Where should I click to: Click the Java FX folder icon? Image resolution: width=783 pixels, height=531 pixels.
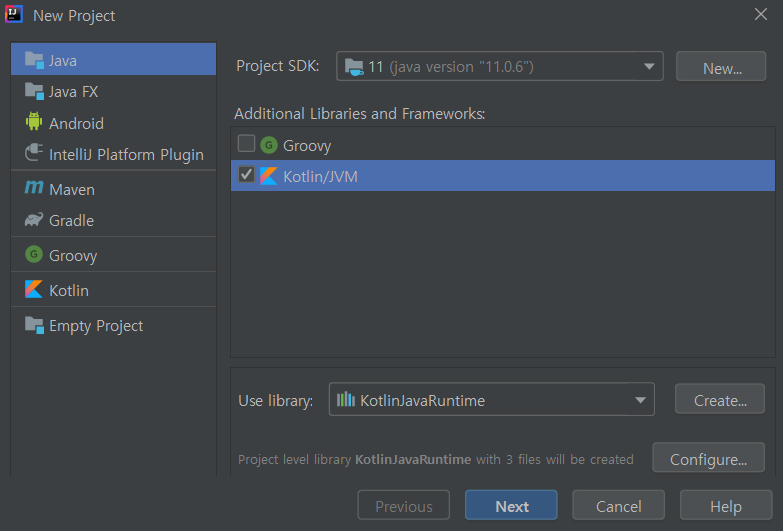coord(34,91)
